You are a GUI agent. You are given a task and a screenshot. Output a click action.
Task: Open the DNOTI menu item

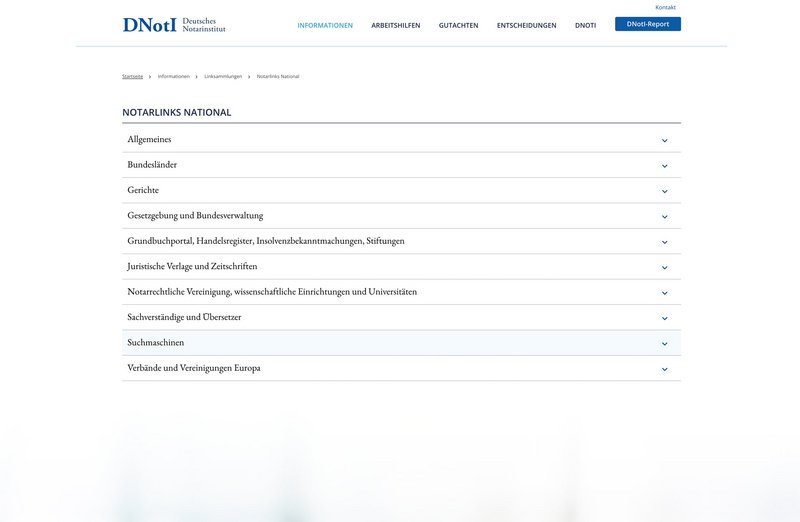[585, 25]
